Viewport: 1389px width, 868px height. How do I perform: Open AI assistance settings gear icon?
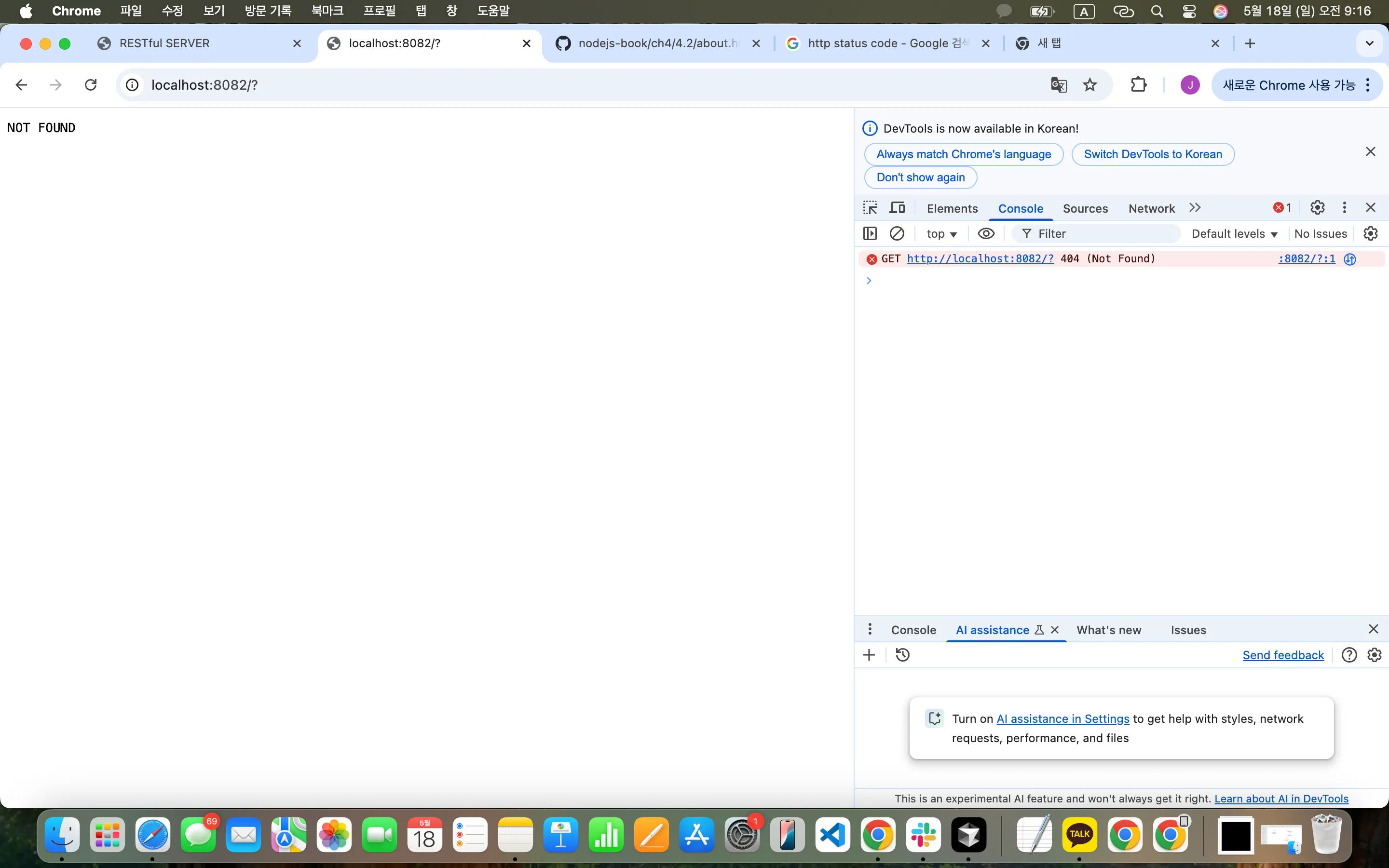click(x=1375, y=655)
